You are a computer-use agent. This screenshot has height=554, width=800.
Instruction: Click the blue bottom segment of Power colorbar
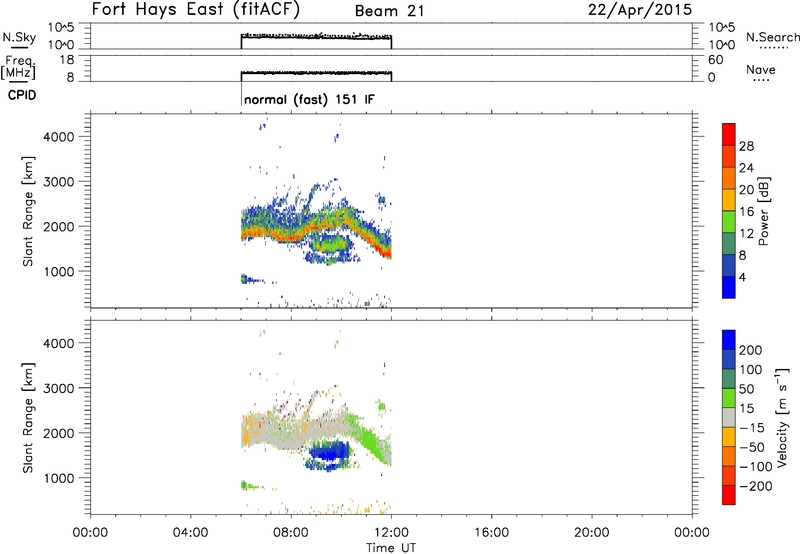[x=729, y=287]
